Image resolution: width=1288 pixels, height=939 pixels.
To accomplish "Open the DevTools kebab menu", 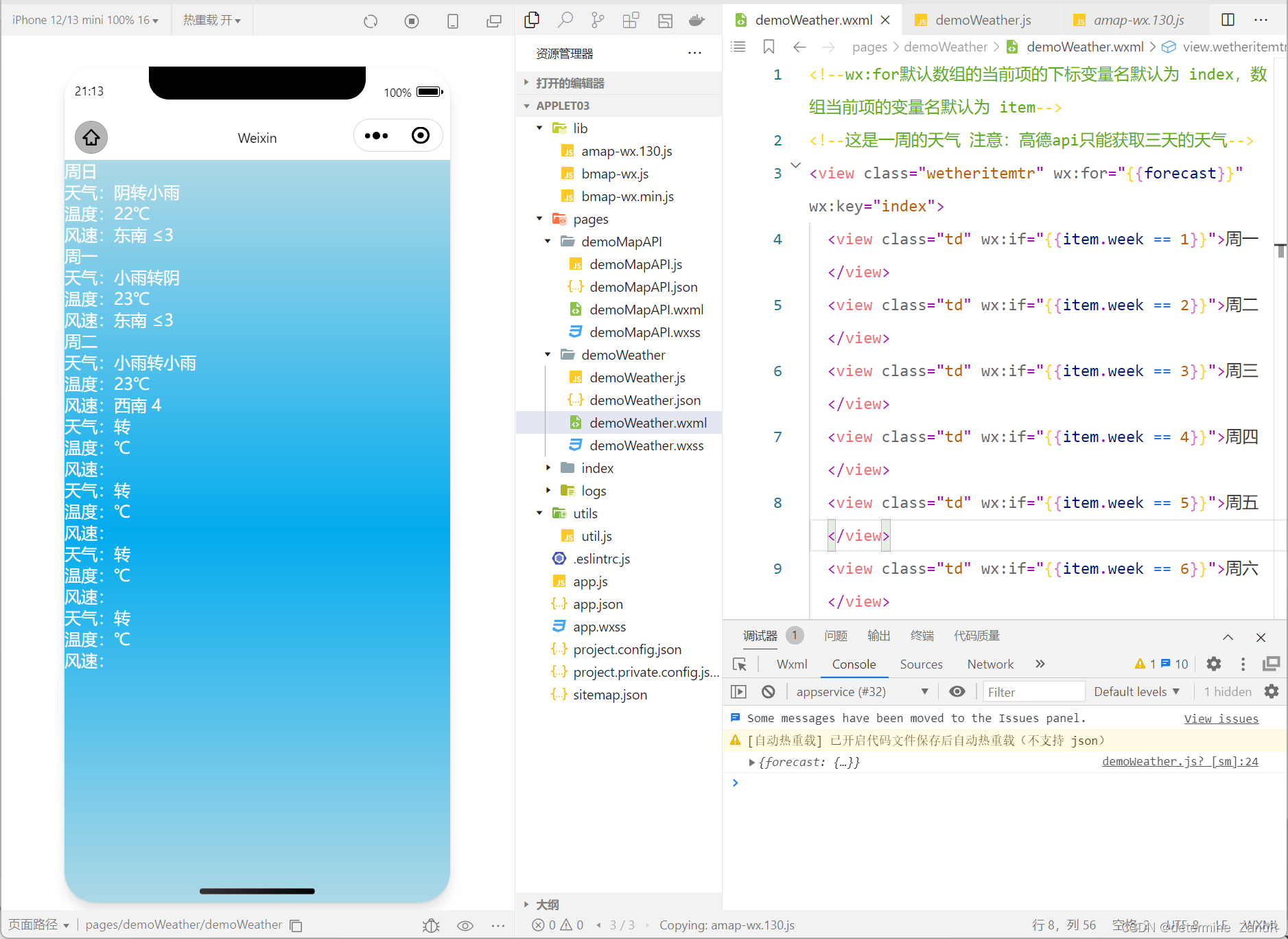I will tap(1243, 664).
